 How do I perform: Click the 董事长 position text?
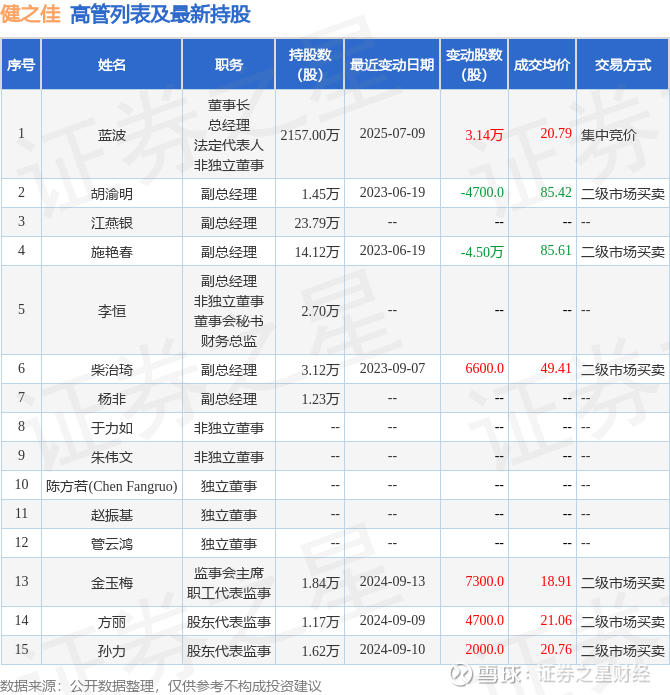[x=229, y=105]
